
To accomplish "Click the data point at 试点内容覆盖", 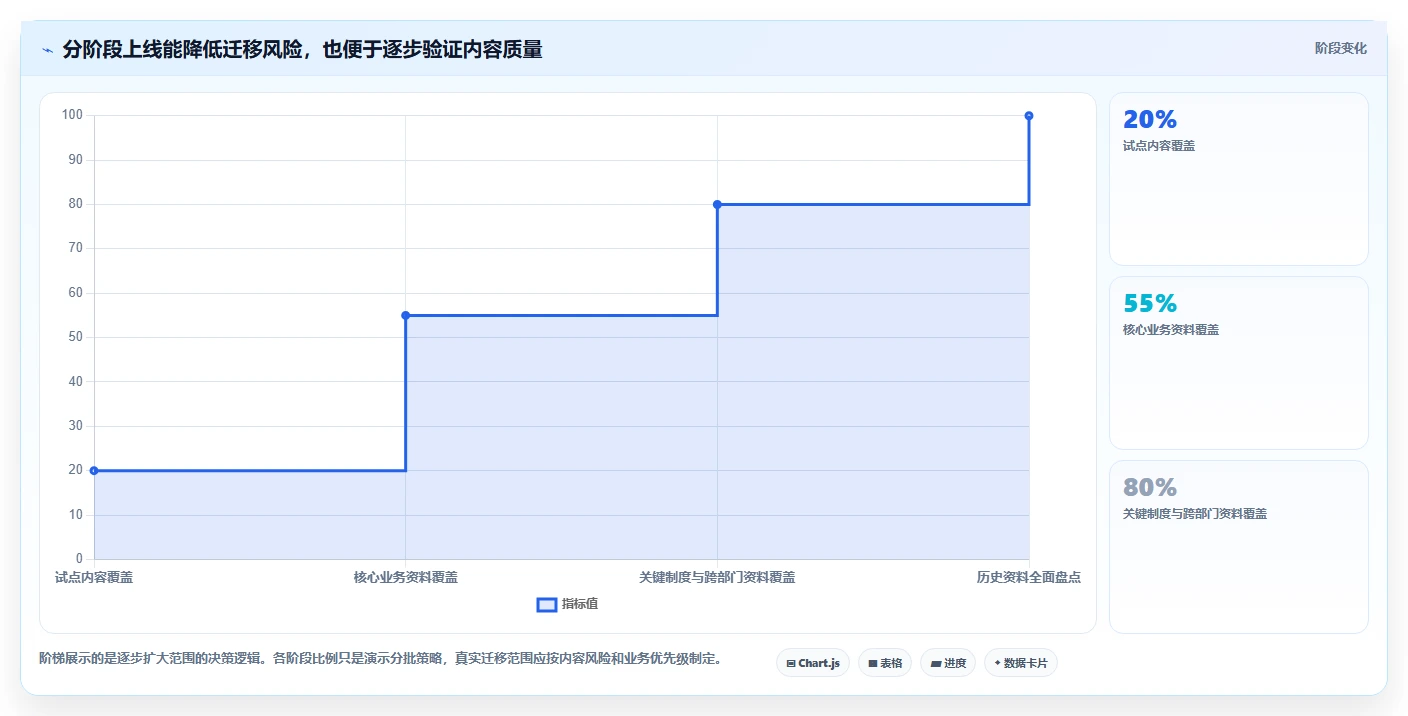I will tap(94, 470).
